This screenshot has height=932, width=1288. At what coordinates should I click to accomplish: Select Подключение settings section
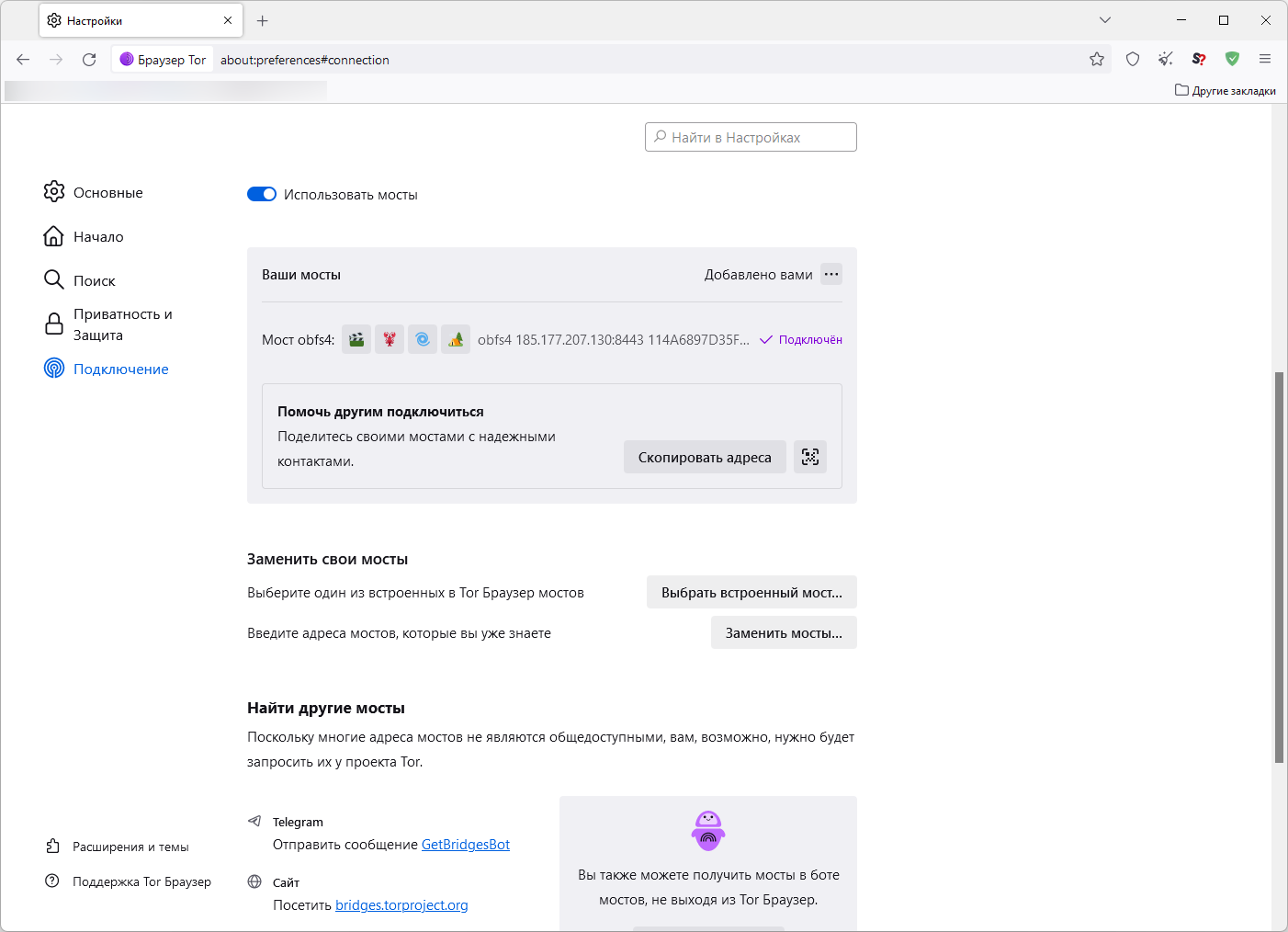[107, 369]
